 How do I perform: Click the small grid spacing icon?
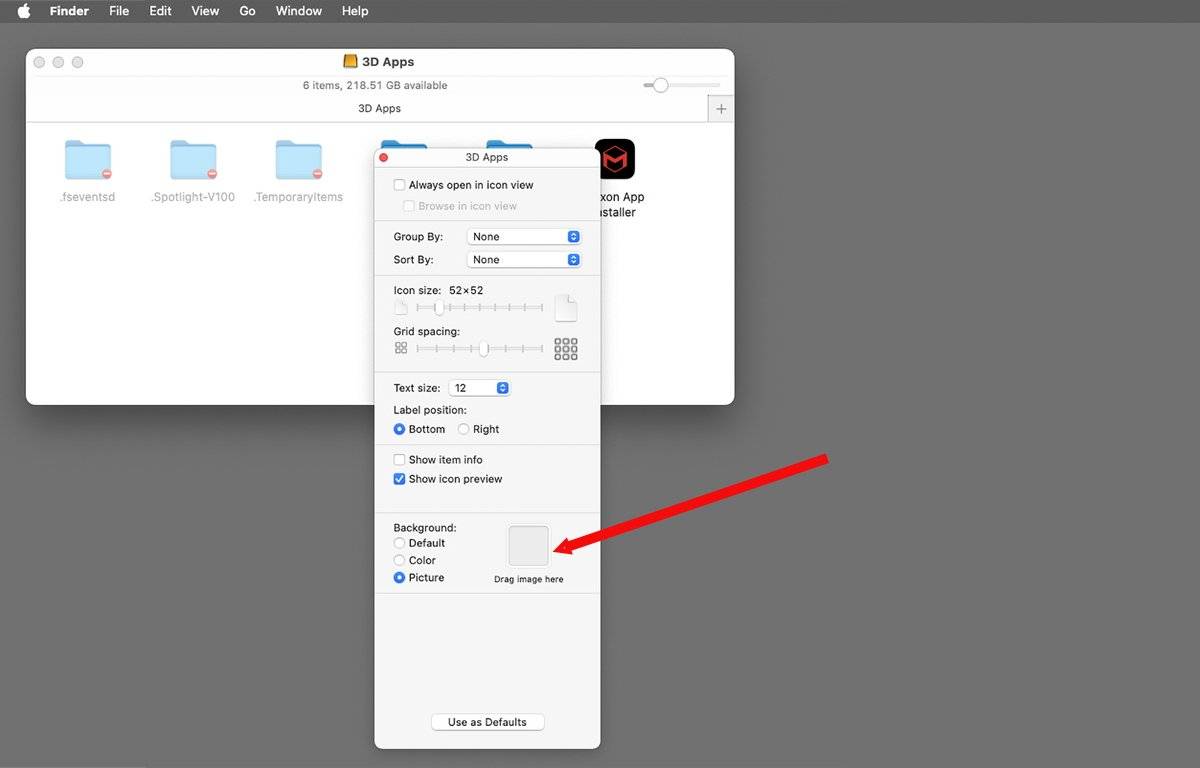pos(401,348)
